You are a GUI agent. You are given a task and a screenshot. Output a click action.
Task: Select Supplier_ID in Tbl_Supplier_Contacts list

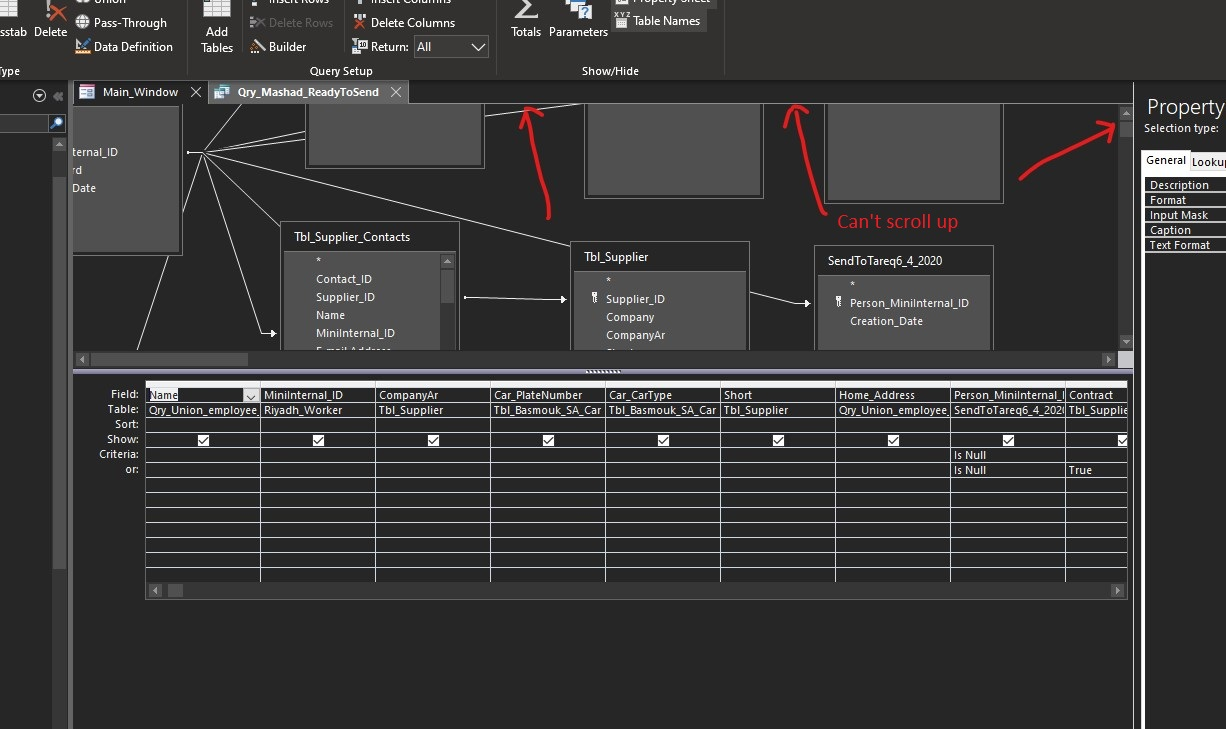tap(346, 297)
